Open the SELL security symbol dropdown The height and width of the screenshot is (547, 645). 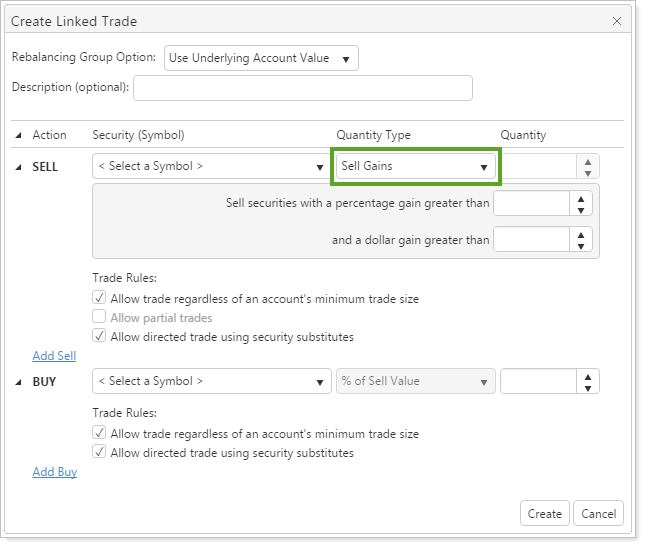click(x=211, y=166)
